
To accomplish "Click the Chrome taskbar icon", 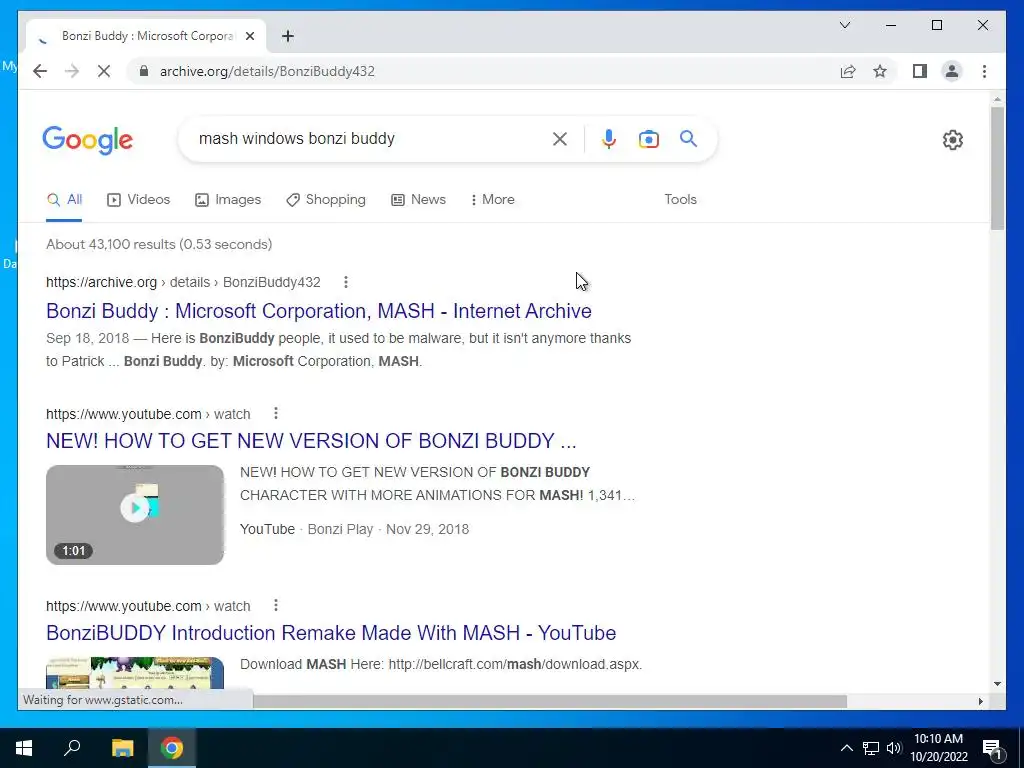I will click(172, 748).
